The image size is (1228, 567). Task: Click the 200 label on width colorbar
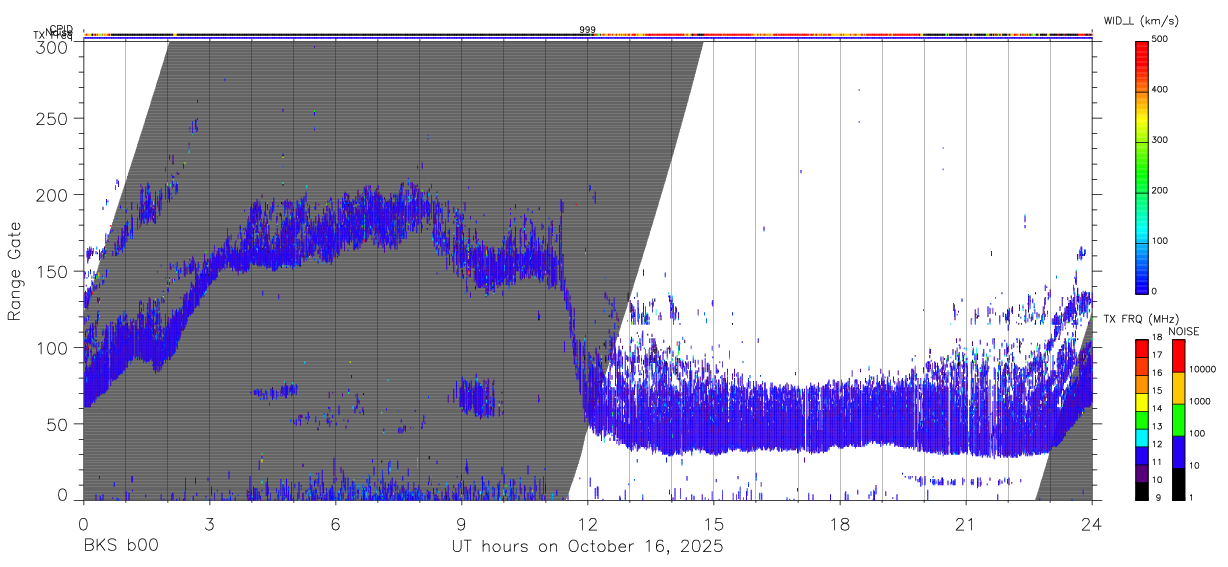point(1160,190)
